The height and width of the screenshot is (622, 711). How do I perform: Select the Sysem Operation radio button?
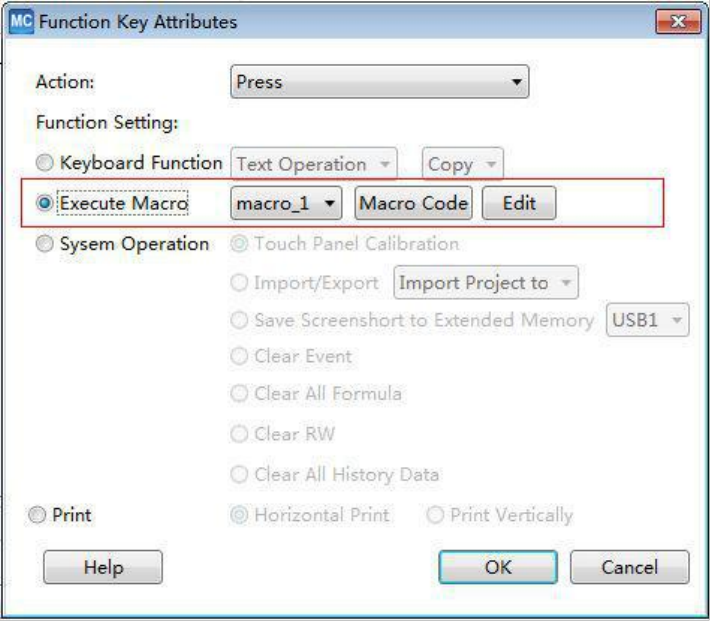point(43,244)
